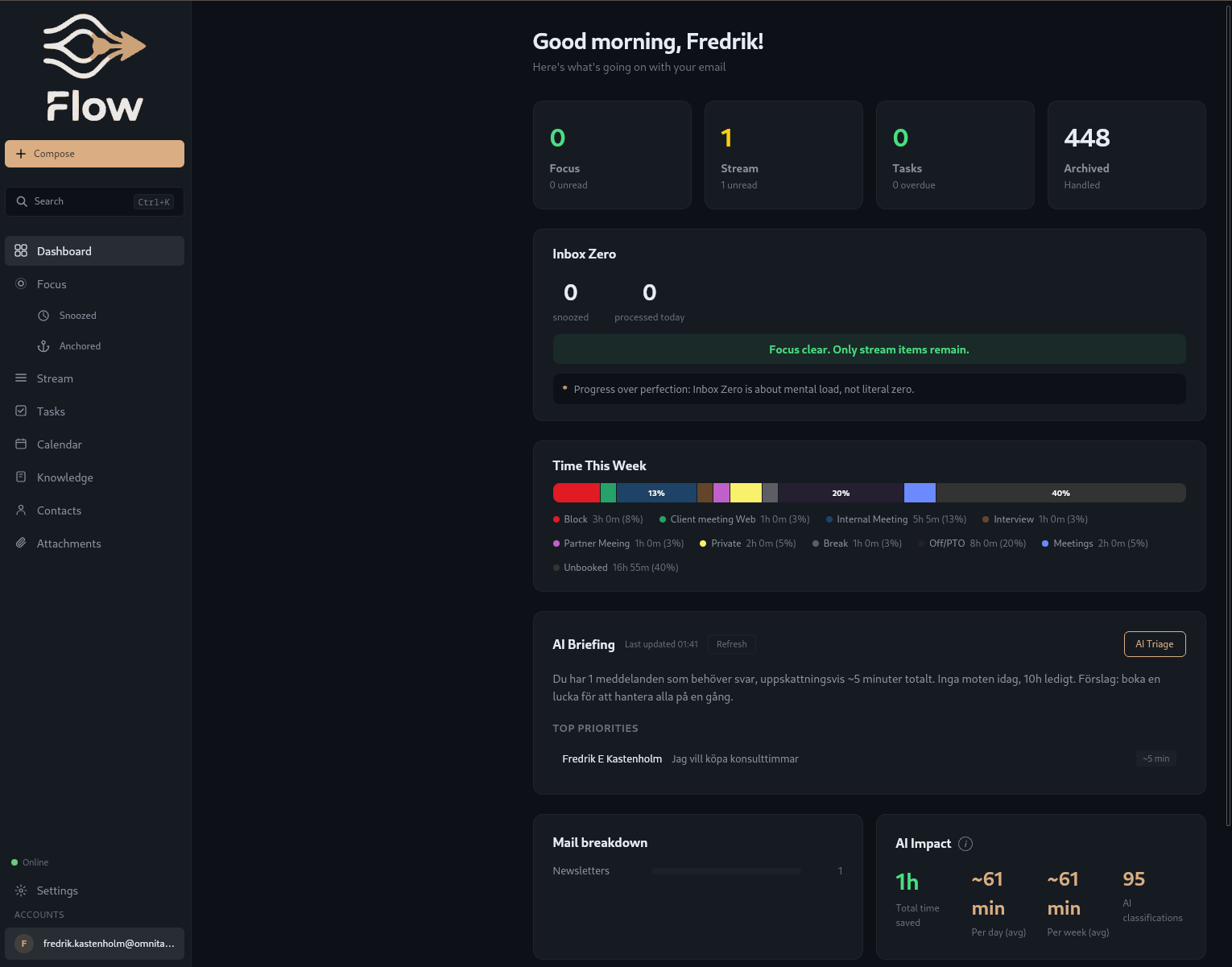
Task: Open Focus using its target icon
Action: coord(22,283)
